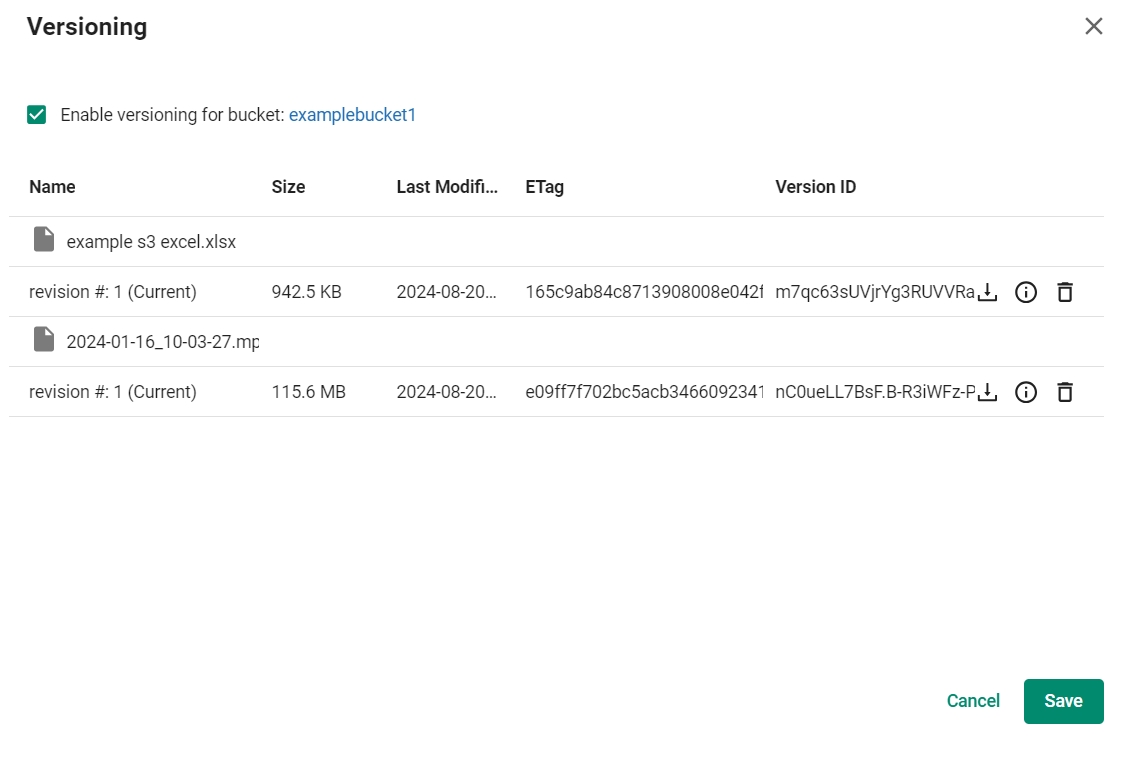Screen dimensions: 1139x757
Task: Download the example s3 excel.xlsx revision
Action: pos(988,292)
